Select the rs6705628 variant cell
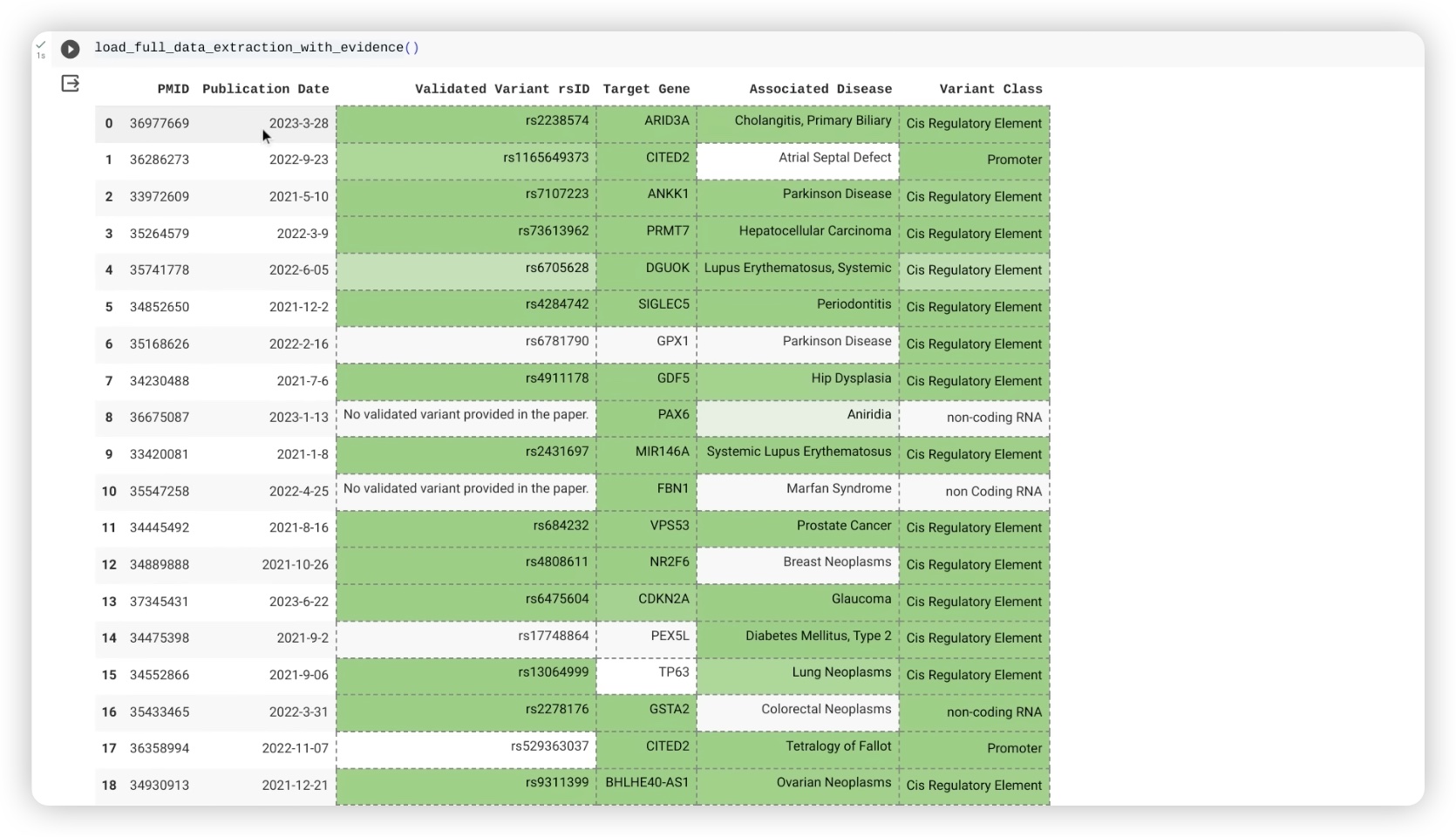 [x=466, y=271]
